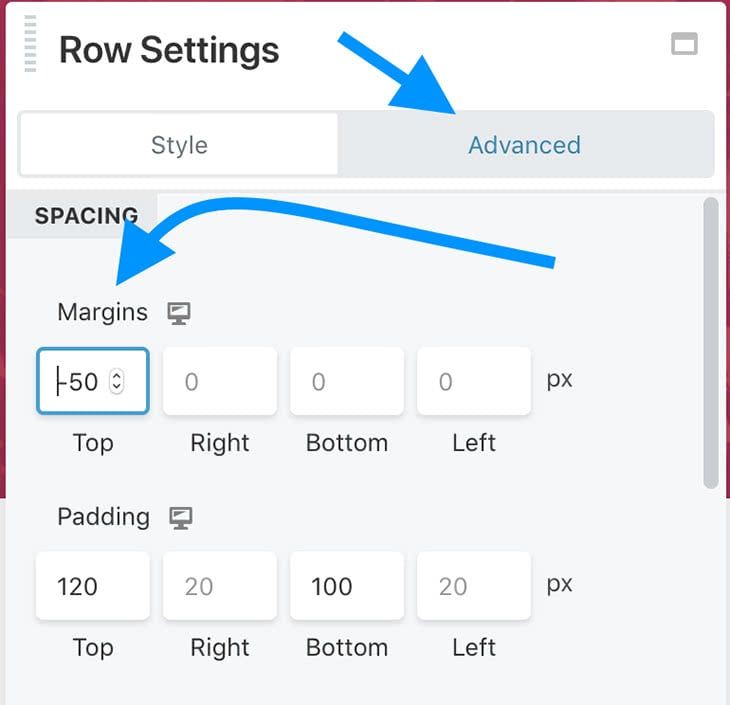
Task: Collapse the Spacing section header
Action: click(x=86, y=215)
